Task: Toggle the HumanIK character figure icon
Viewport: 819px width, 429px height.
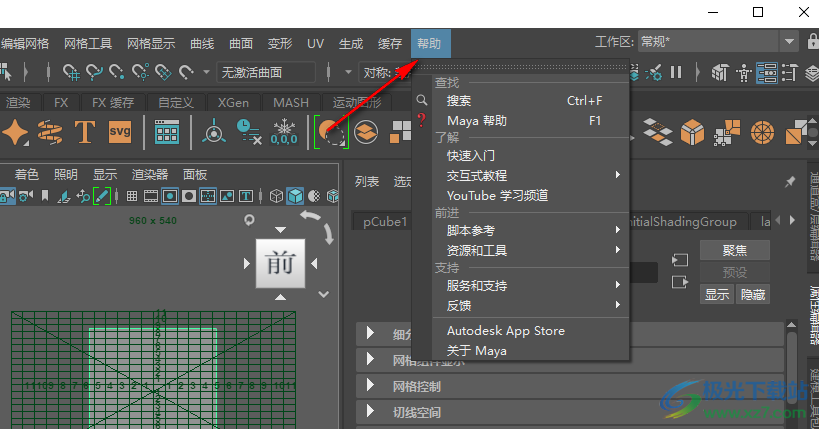Action: click(744, 73)
